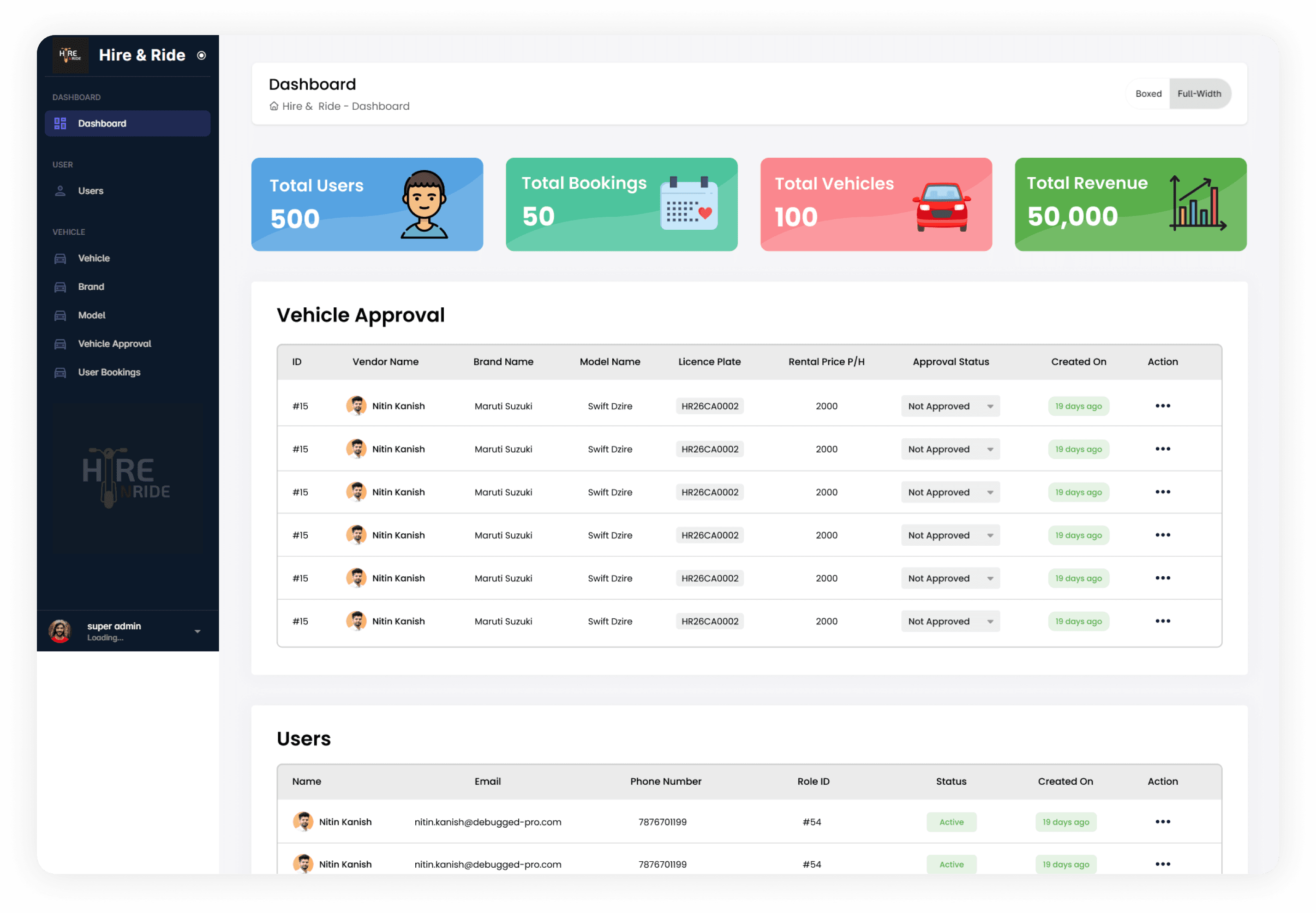1316x913 pixels.
Task: Click the User Bookings sidebar icon
Action: [x=60, y=373]
